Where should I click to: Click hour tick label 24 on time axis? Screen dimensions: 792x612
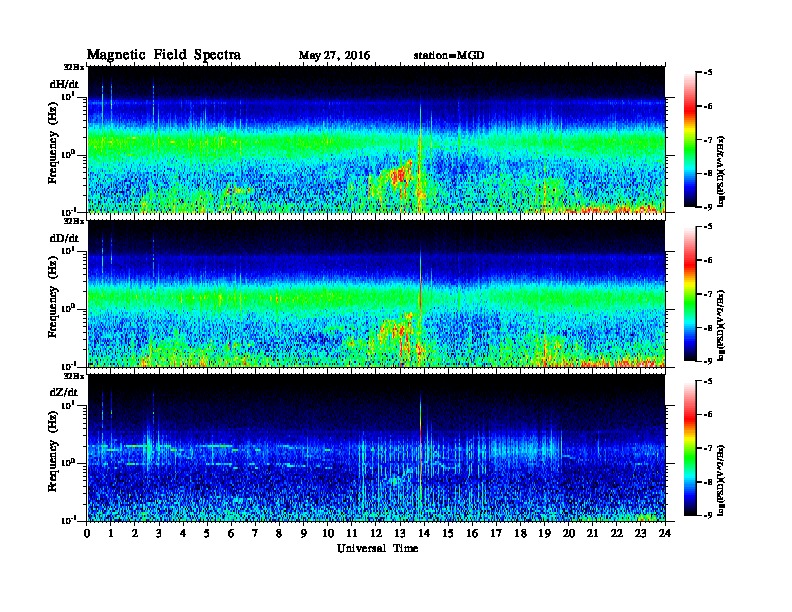665,533
